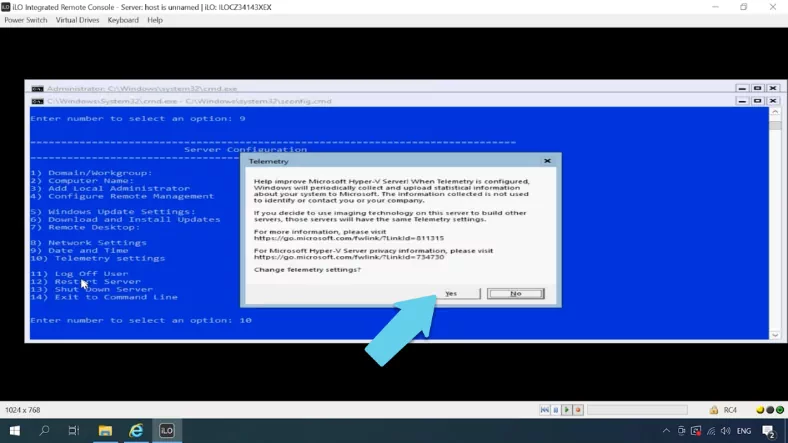The height and width of the screenshot is (443, 788).
Task: Click the skip-to-start playback button
Action: [x=544, y=410]
